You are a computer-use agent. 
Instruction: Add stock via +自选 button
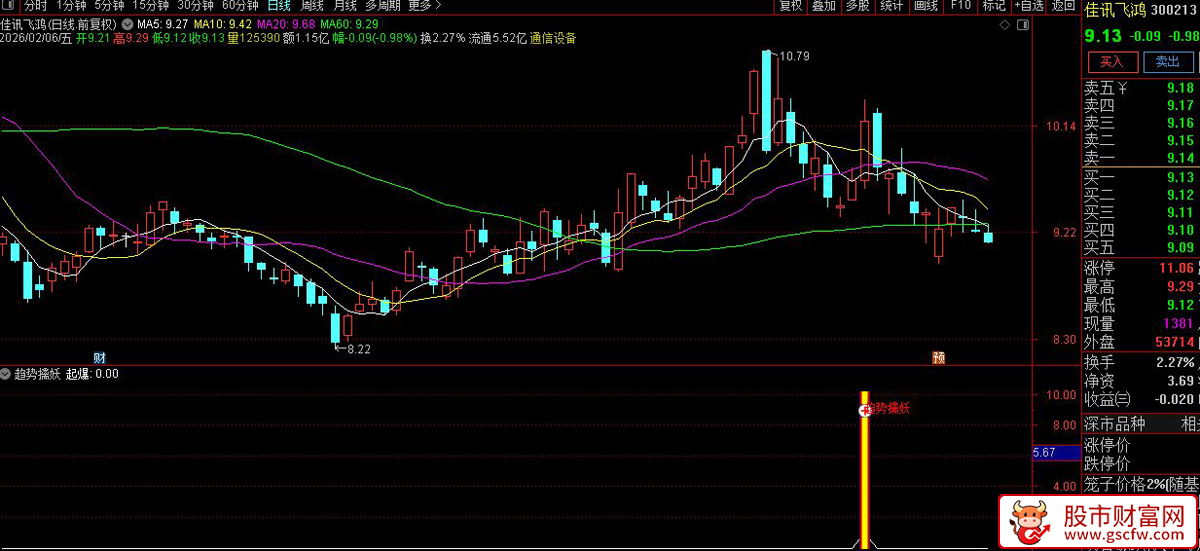point(1028,5)
